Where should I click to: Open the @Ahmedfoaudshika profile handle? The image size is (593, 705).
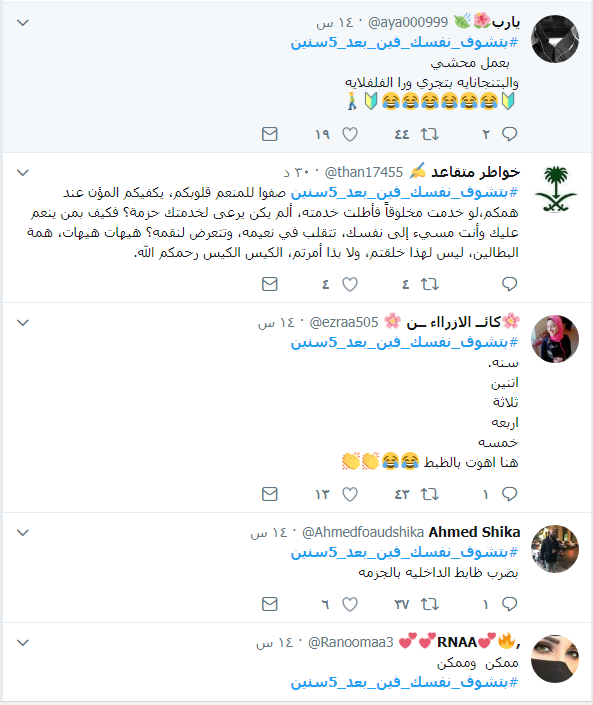363,532
